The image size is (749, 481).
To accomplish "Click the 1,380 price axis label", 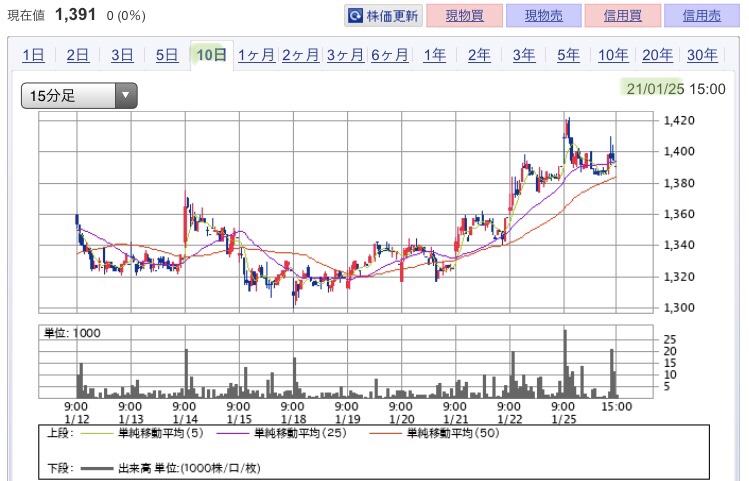I will pyautogui.click(x=679, y=183).
